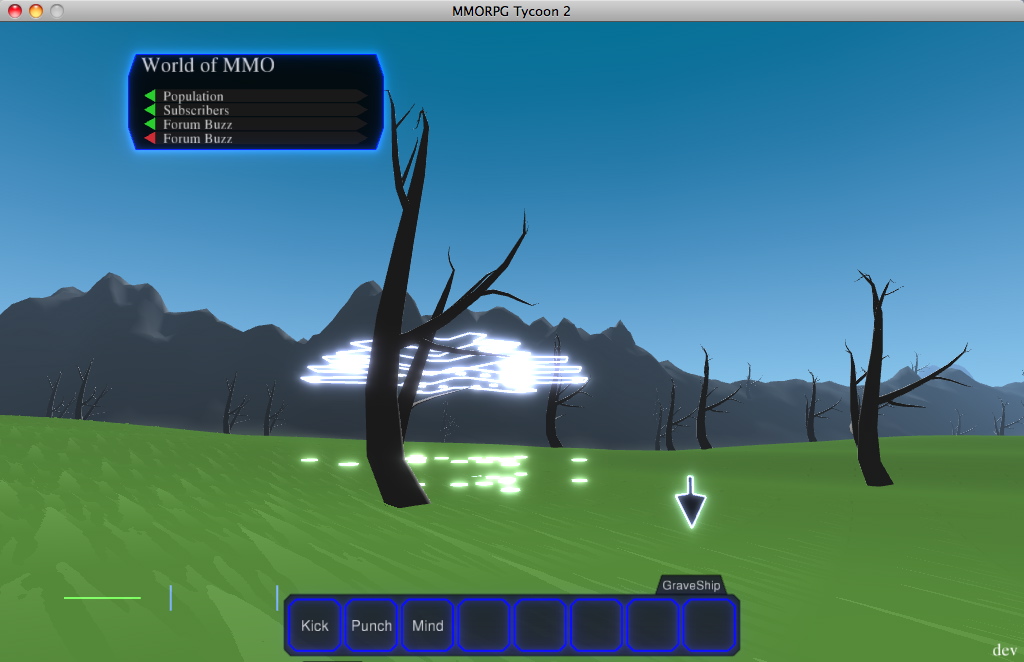This screenshot has height=662, width=1024.
Task: Click the green arrow beside Subscribers
Action: coord(150,110)
